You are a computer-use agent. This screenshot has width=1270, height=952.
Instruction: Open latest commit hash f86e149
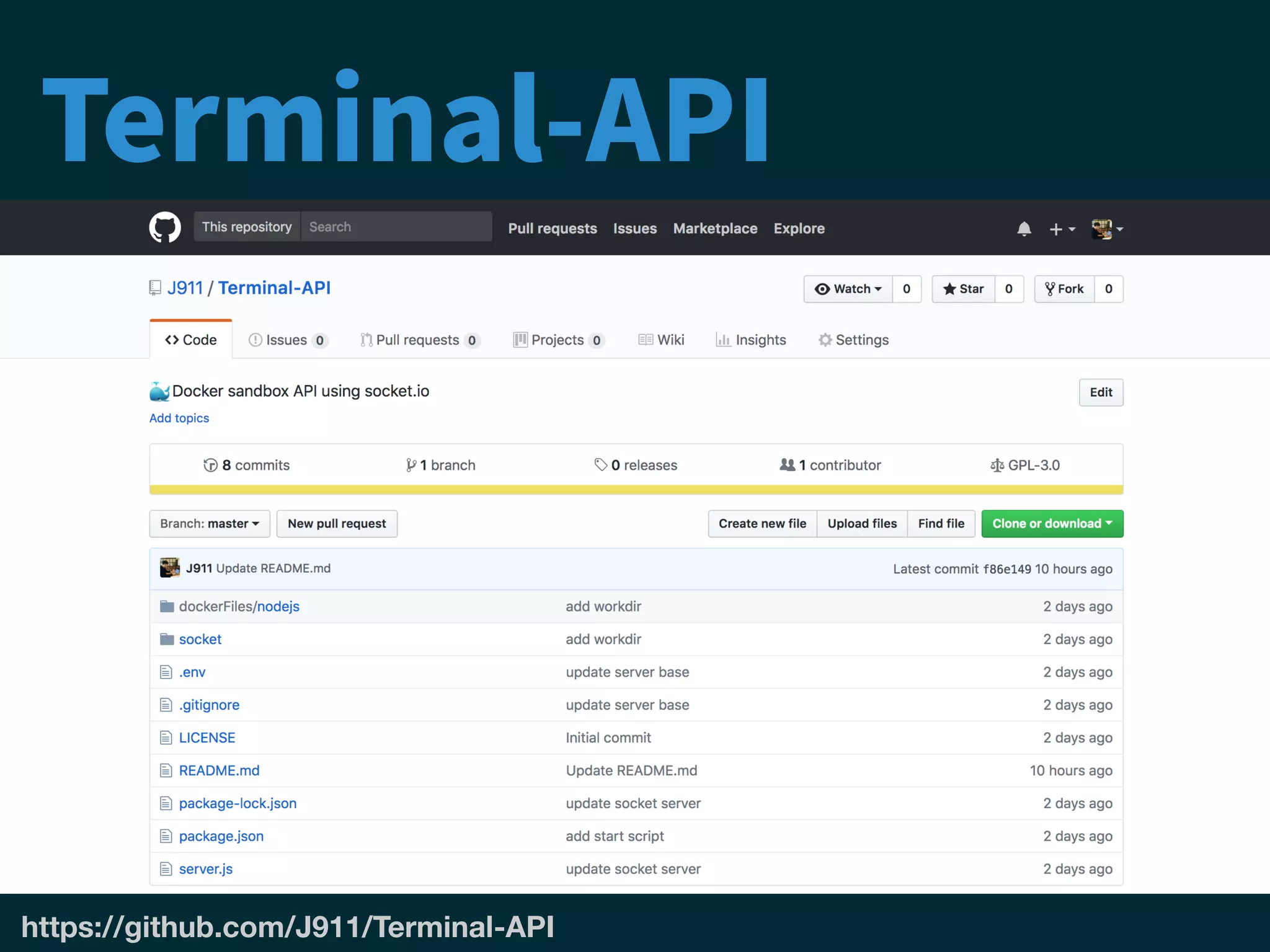1007,569
